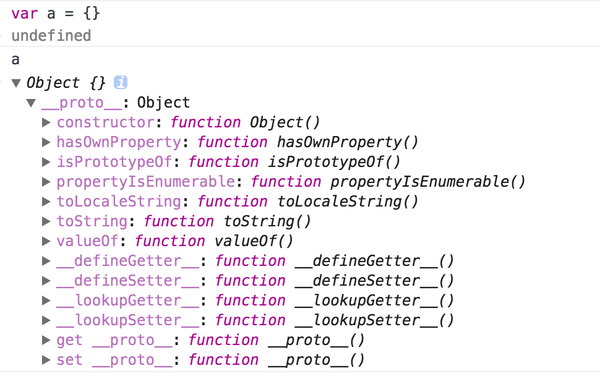The width and height of the screenshot is (600, 376).
Task: Expand the isPrototypeOf disclosure triangle
Action: click(46, 162)
